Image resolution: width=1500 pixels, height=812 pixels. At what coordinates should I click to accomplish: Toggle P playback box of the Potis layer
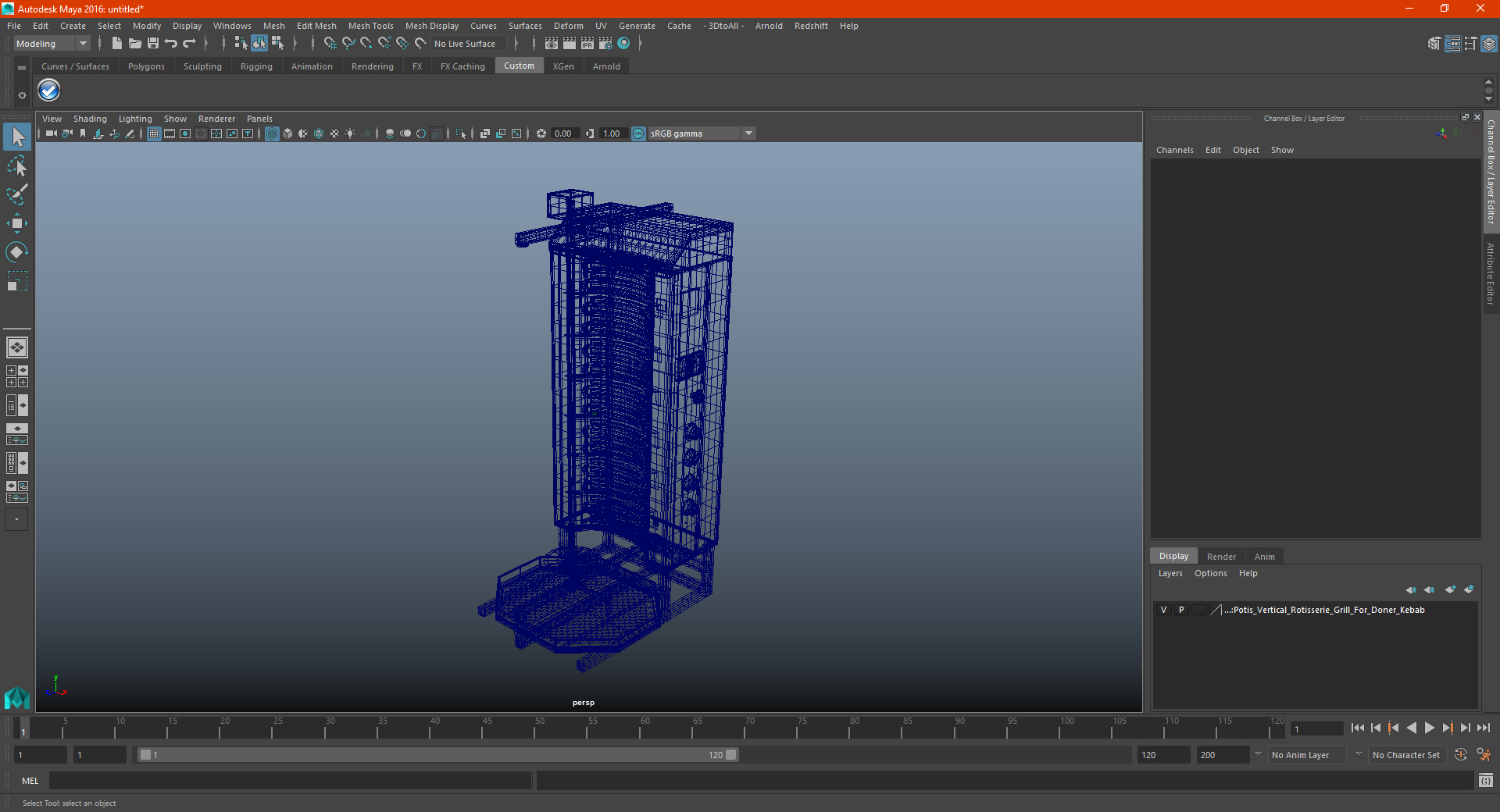click(1181, 610)
